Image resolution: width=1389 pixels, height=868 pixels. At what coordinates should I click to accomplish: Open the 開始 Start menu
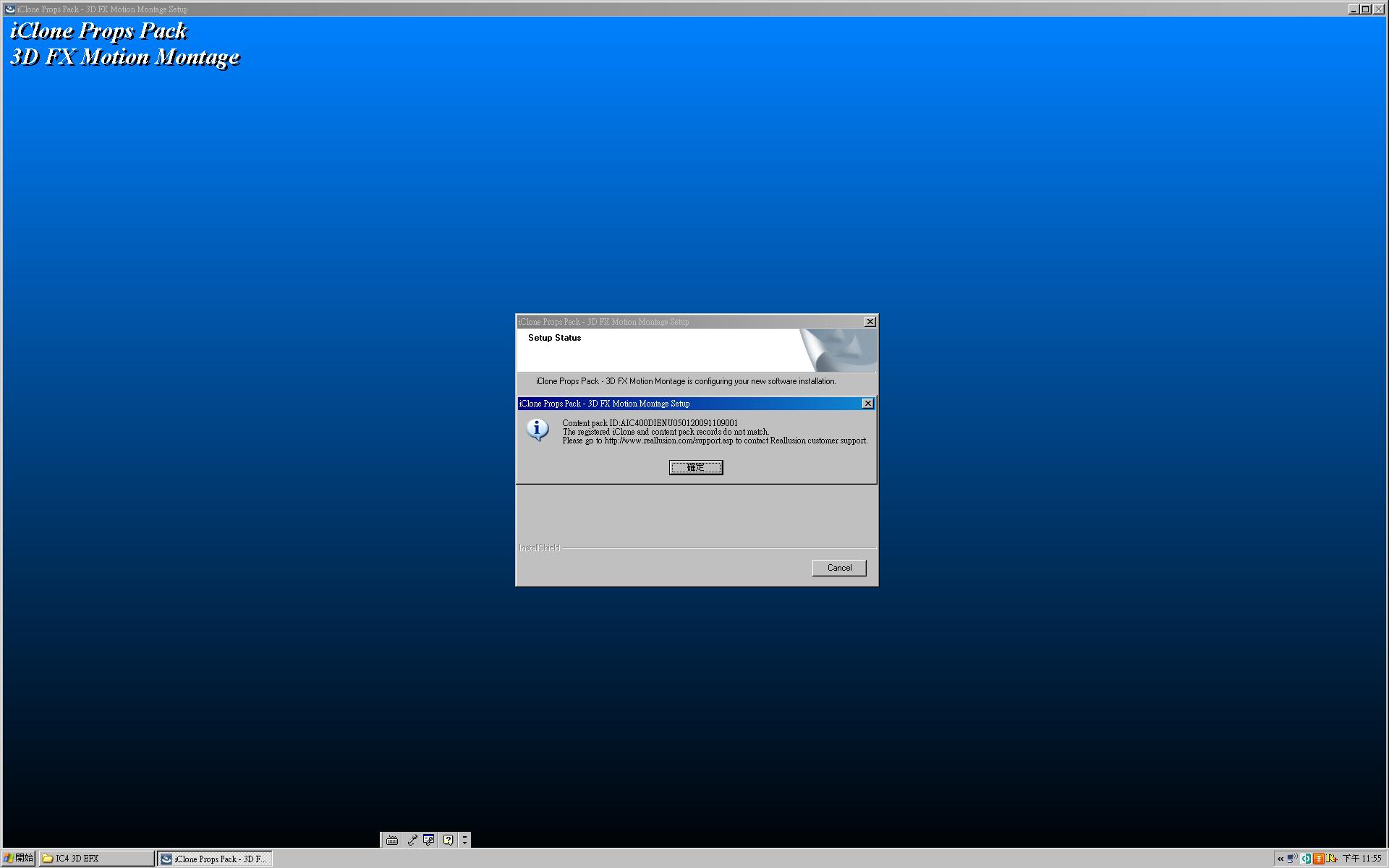pyautogui.click(x=19, y=859)
